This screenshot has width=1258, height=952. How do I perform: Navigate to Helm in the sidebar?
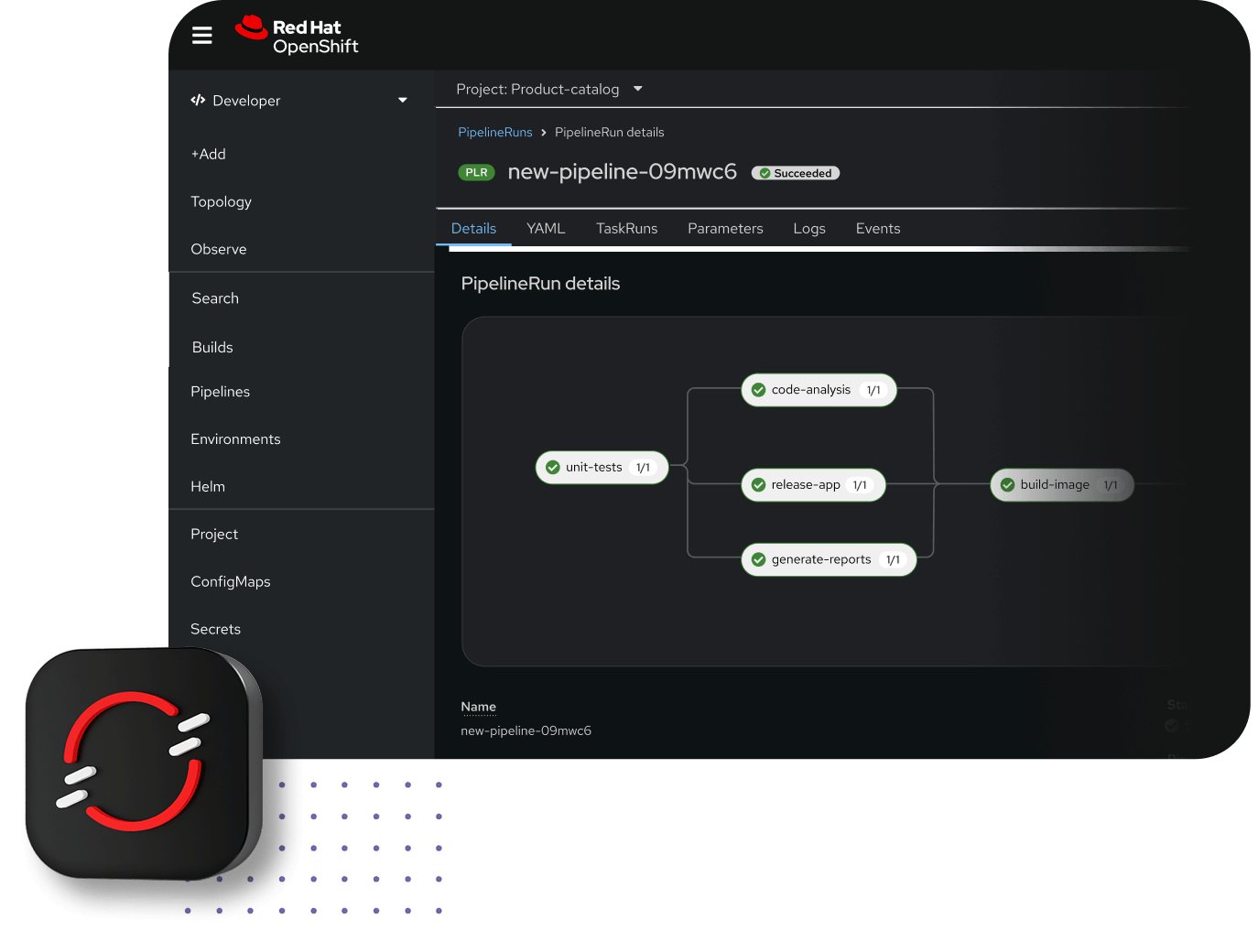(x=208, y=486)
